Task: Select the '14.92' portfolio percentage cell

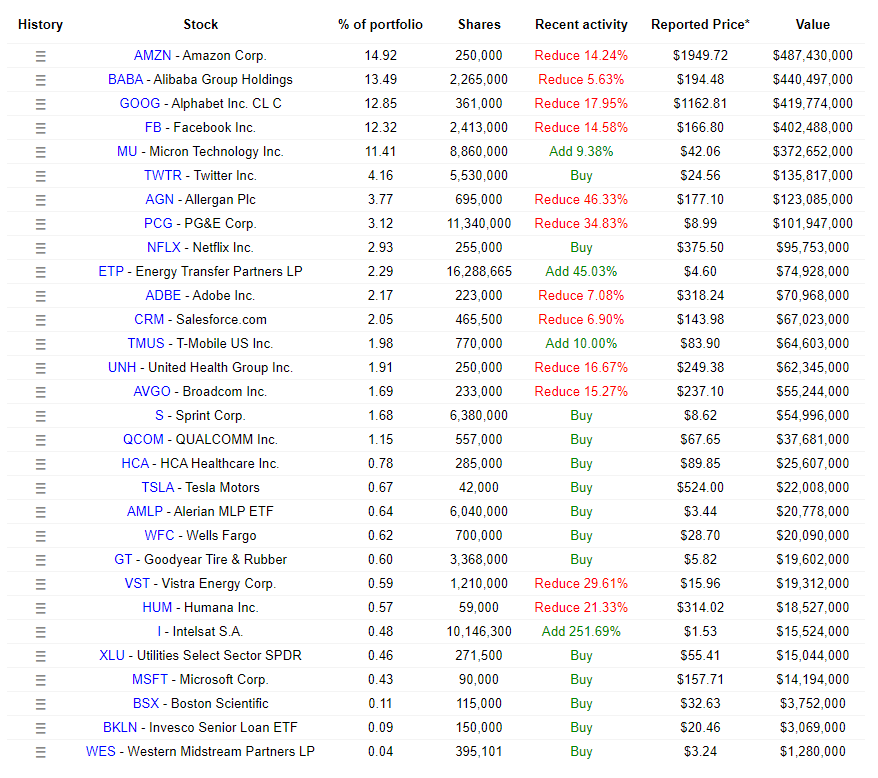Action: point(380,55)
